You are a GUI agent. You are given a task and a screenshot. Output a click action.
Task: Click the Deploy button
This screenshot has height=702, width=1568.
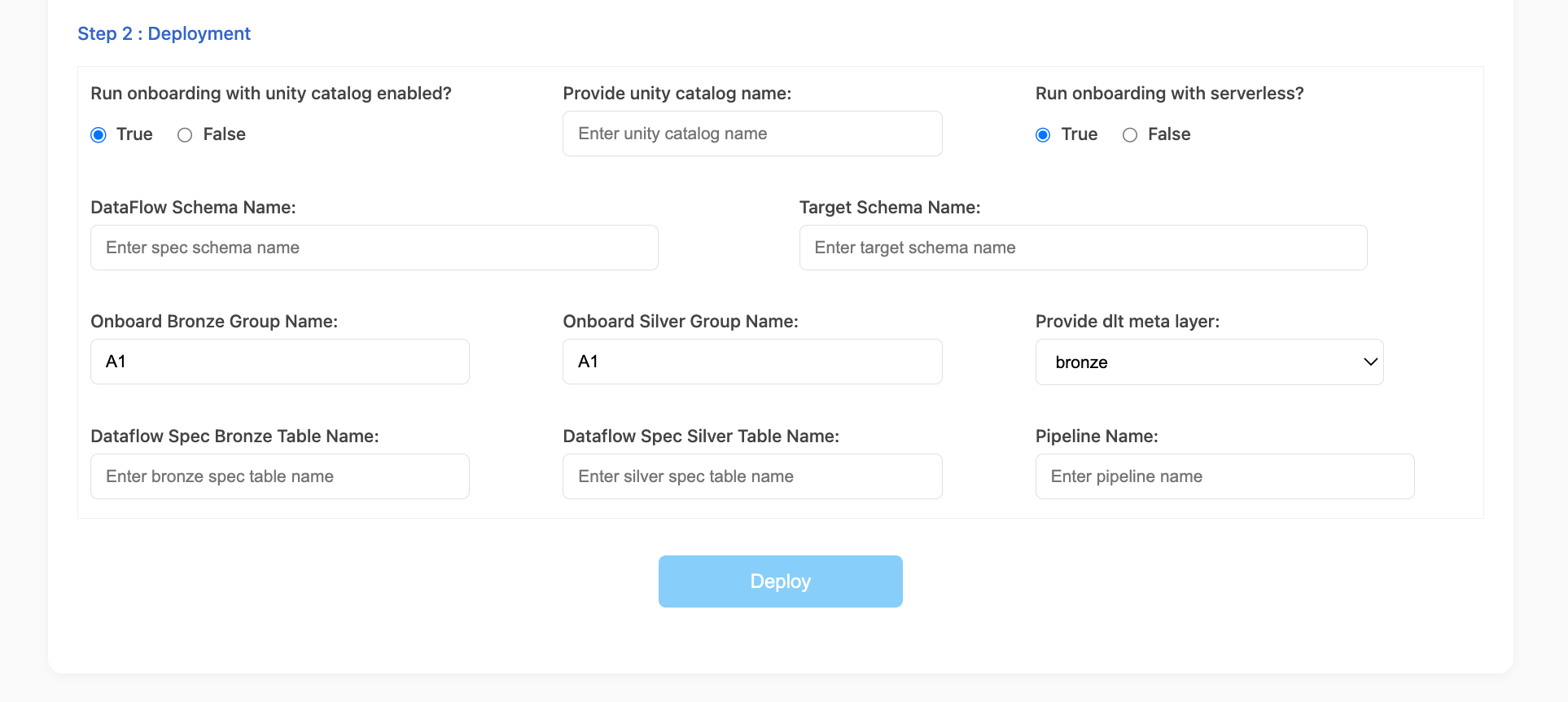[780, 581]
